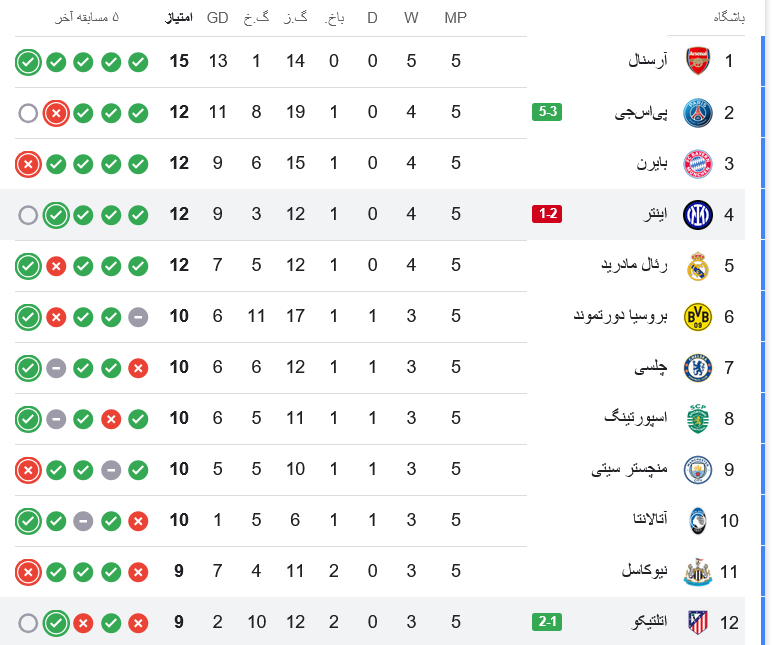Open PSG's live 5-3 score badge

point(547,112)
